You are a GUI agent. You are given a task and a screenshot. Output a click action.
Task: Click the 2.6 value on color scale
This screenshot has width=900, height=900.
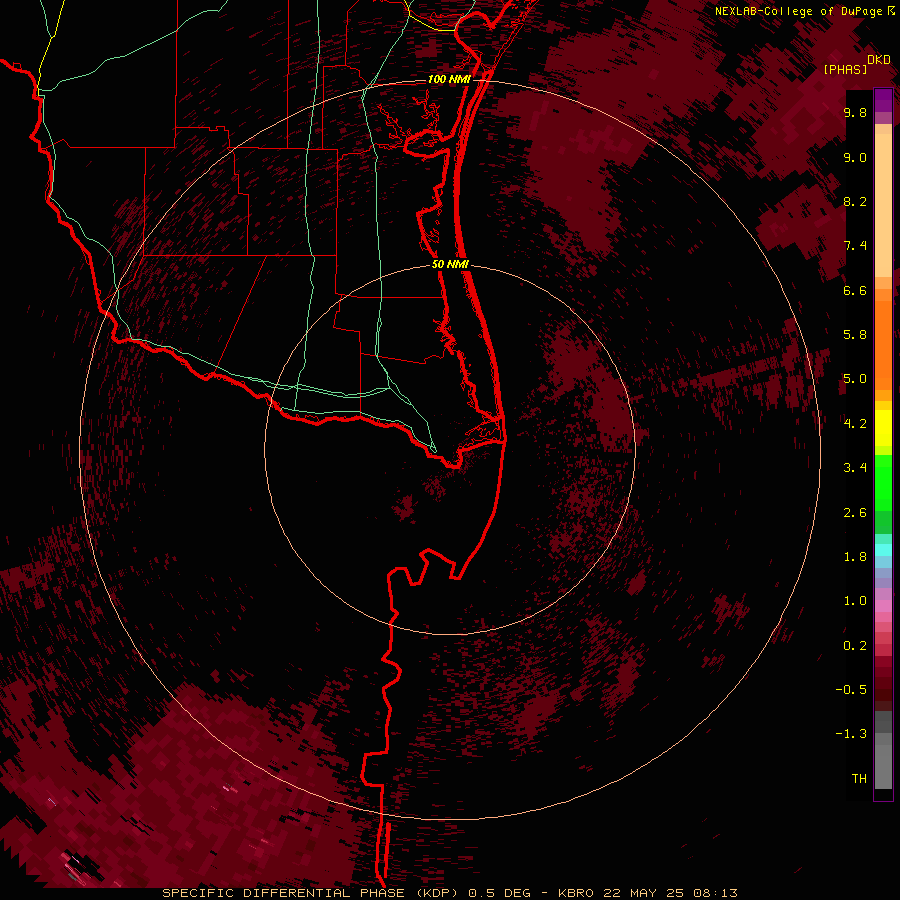[855, 513]
